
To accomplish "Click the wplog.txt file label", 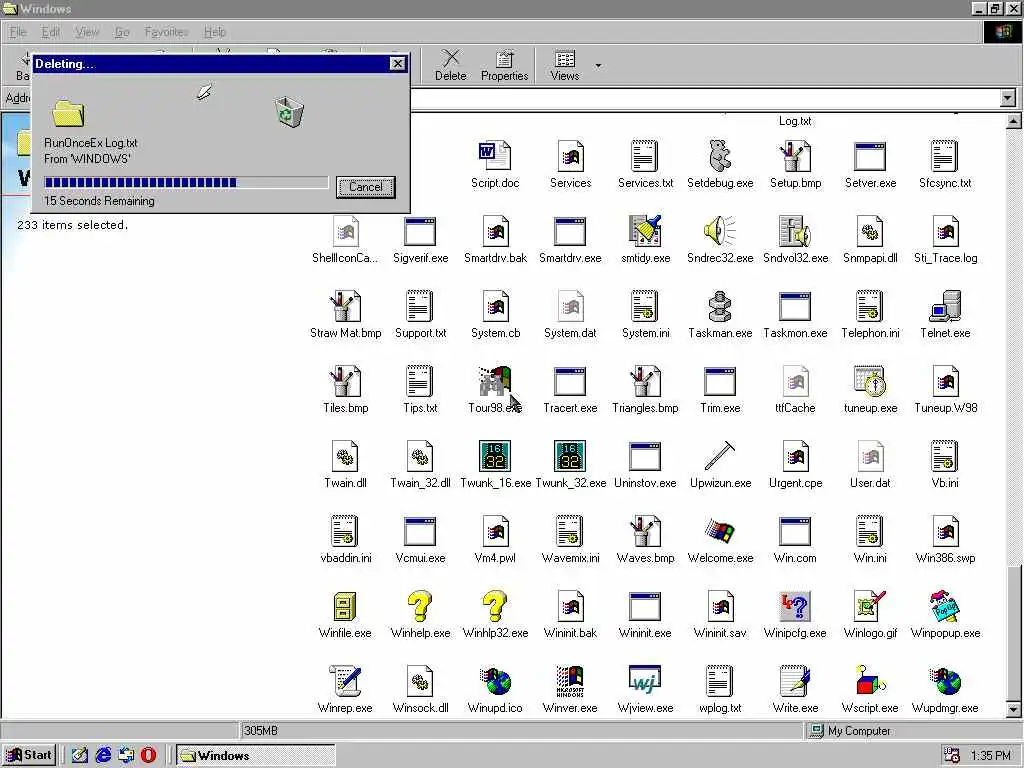I will [720, 708].
